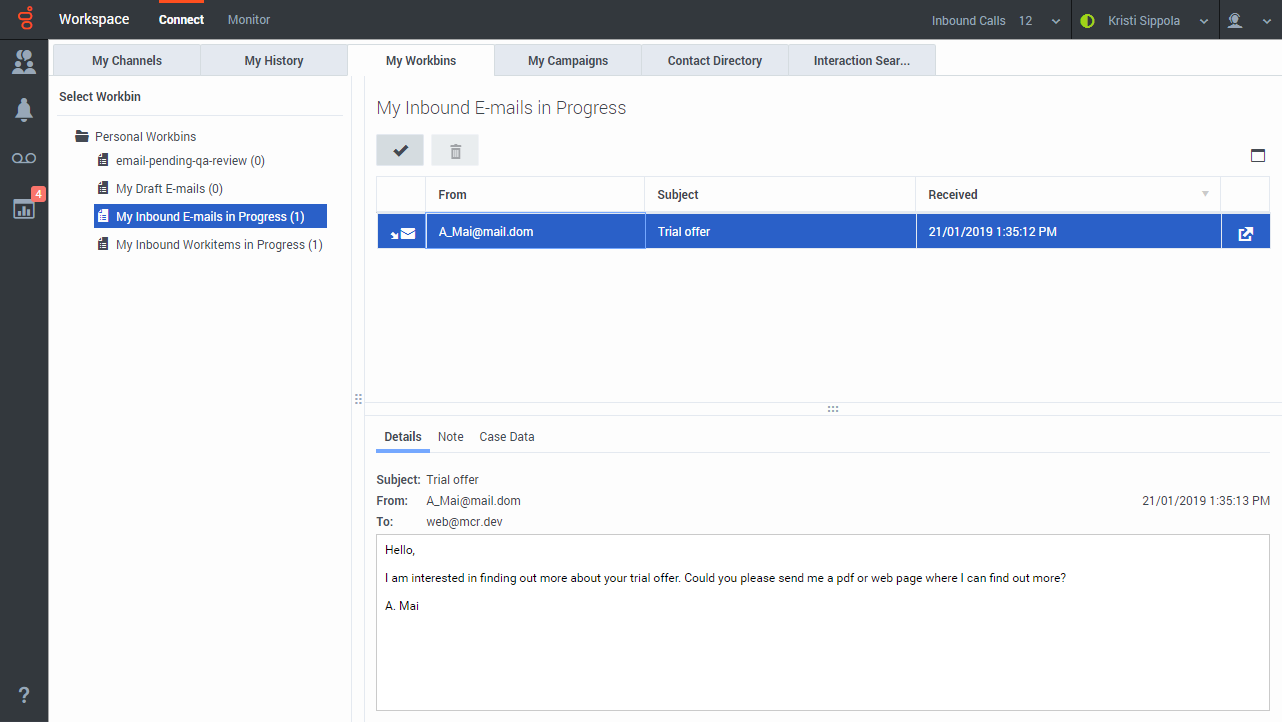Select the Monitor menu item
The height and width of the screenshot is (722, 1282).
coord(249,20)
